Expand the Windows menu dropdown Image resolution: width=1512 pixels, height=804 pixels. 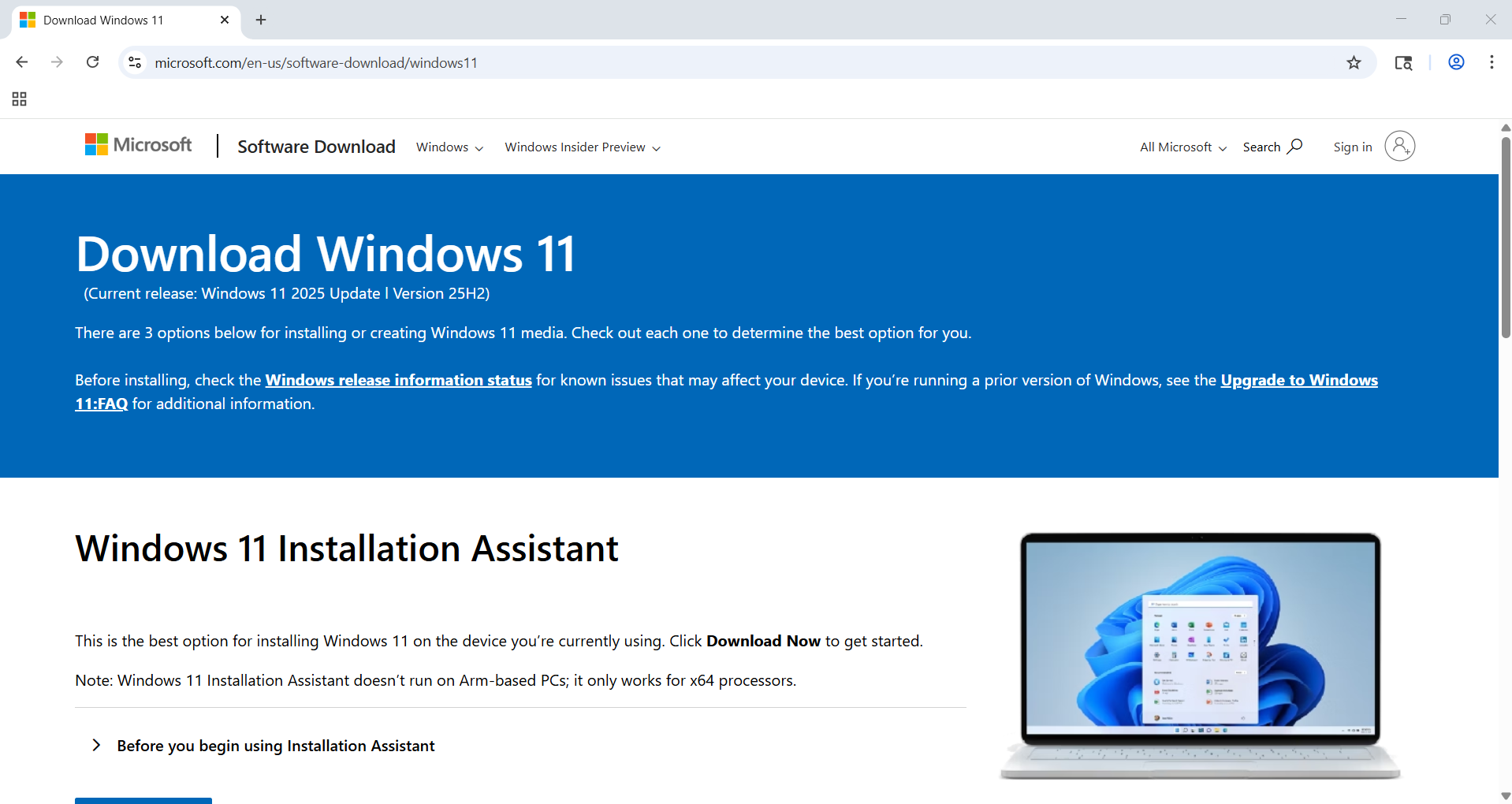(449, 147)
